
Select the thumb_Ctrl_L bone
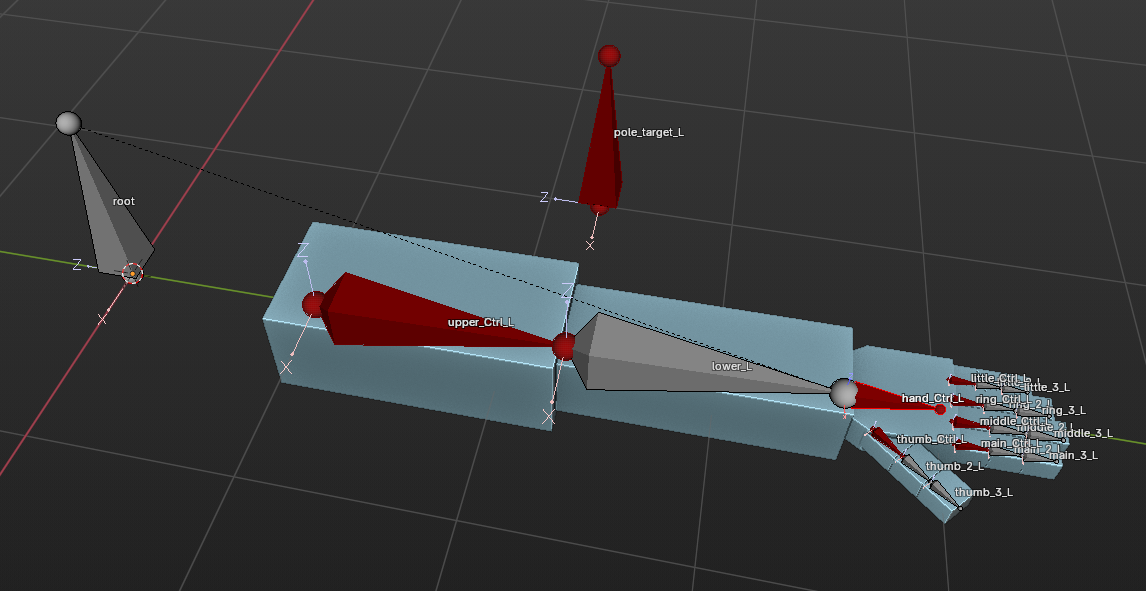click(x=884, y=440)
